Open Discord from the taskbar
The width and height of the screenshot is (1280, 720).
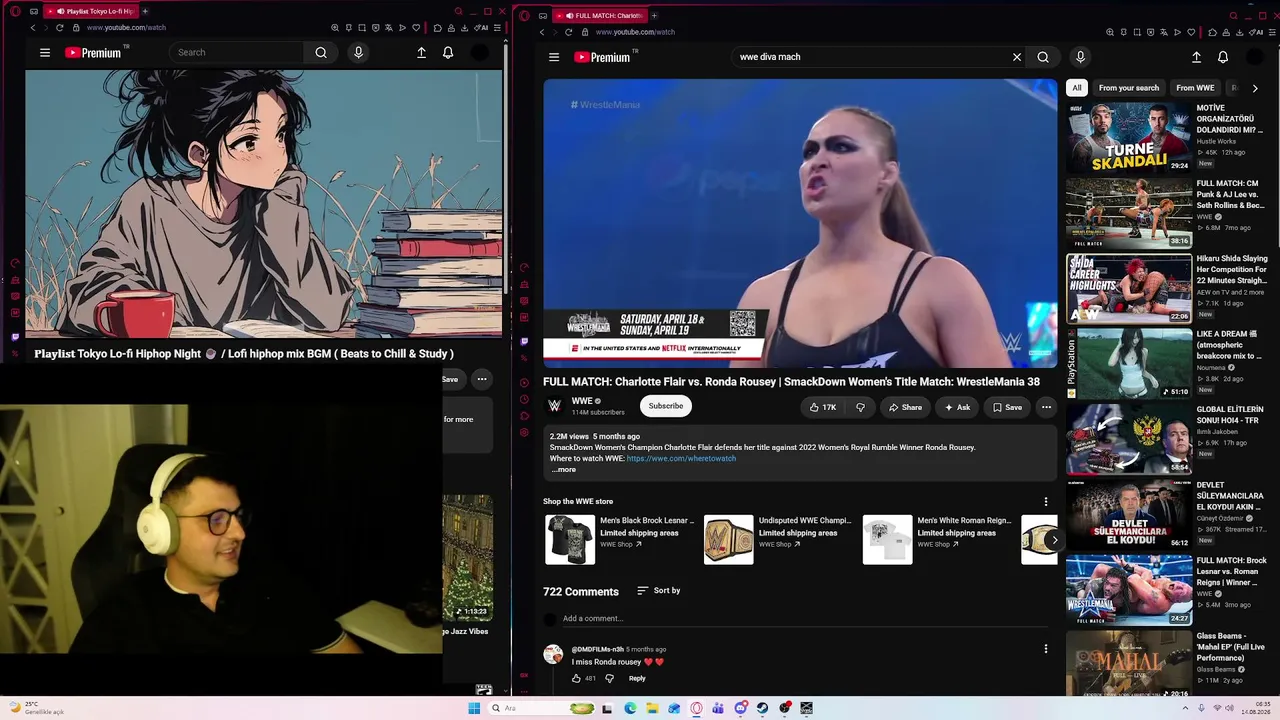[740, 708]
